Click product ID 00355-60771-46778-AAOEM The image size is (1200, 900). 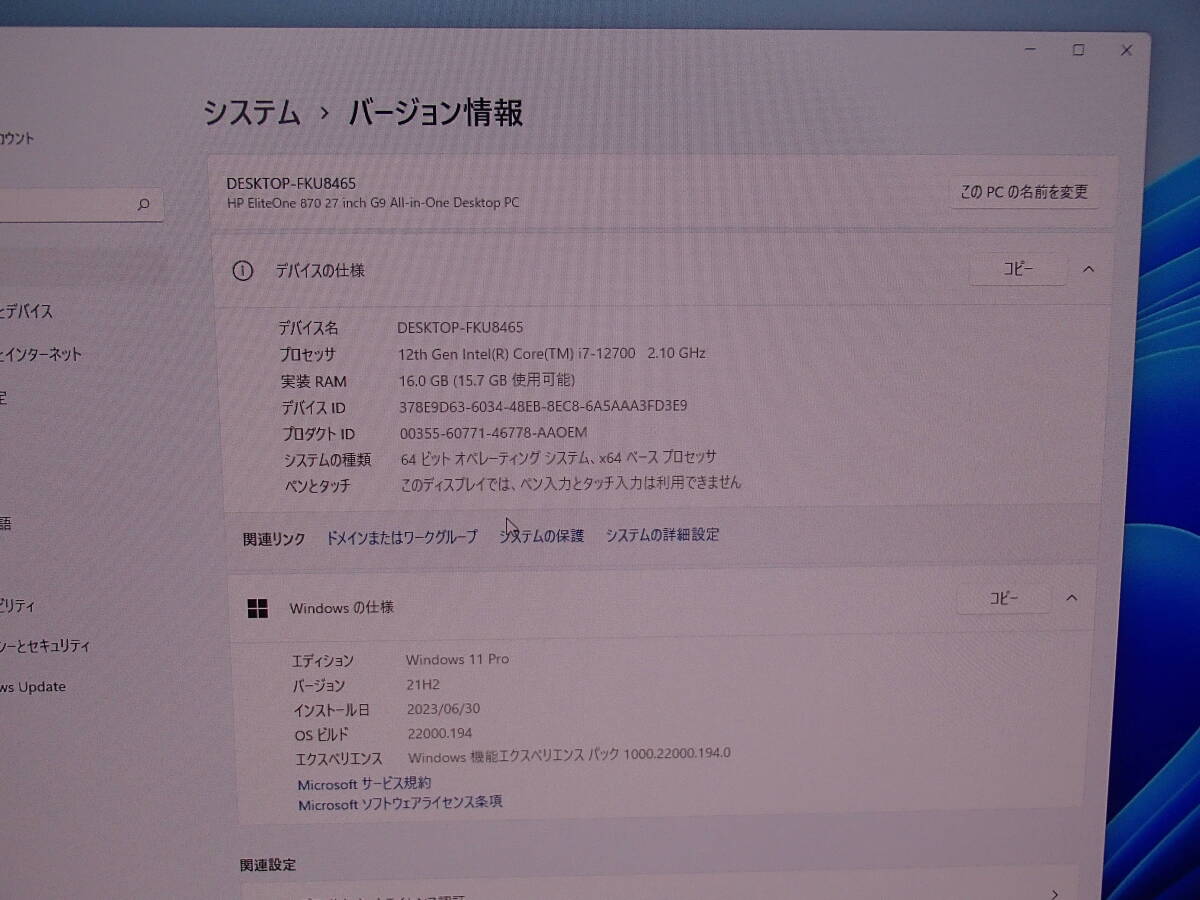point(492,433)
